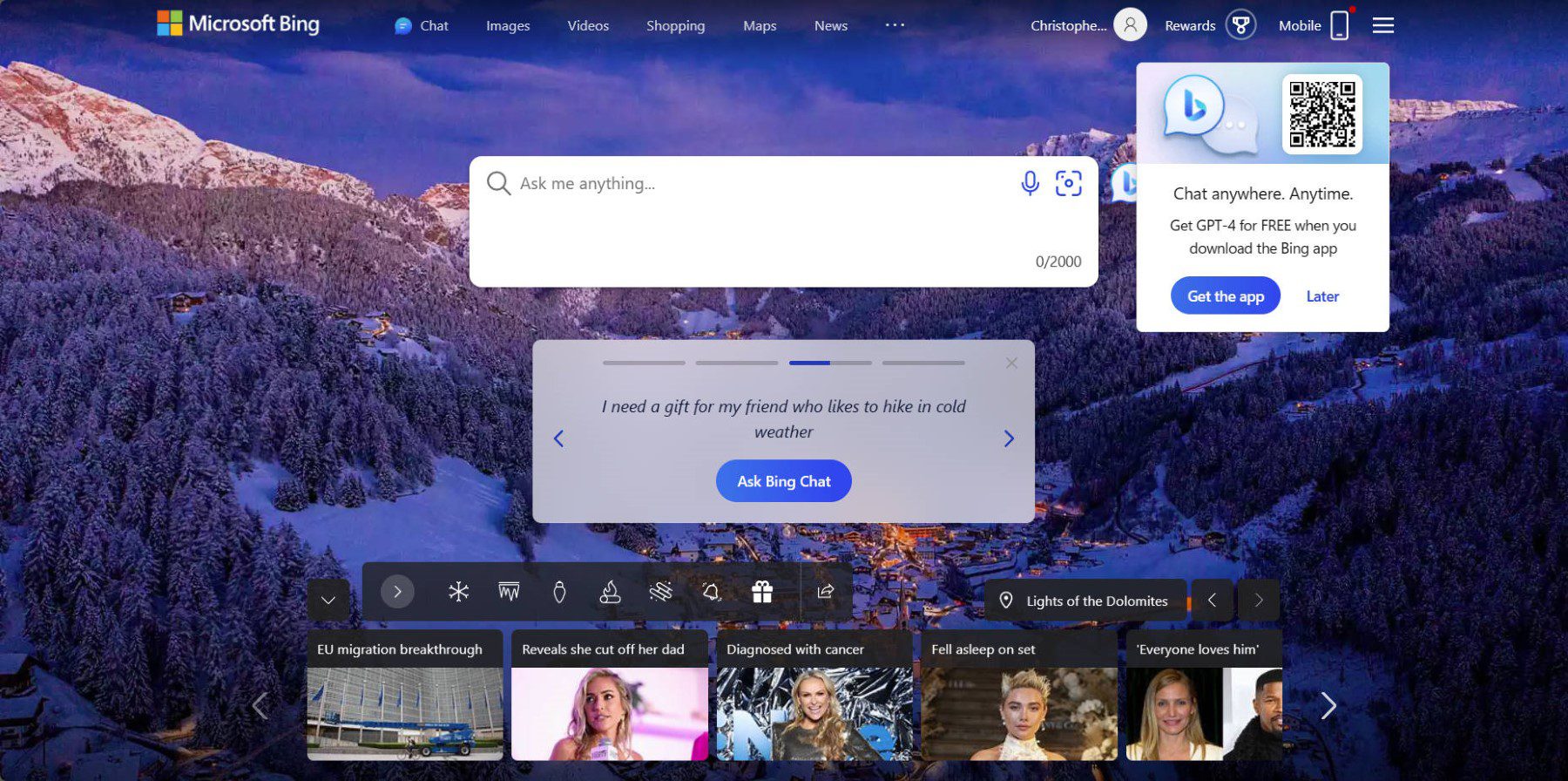Expand the holiday toolbar round arrow

point(397,592)
